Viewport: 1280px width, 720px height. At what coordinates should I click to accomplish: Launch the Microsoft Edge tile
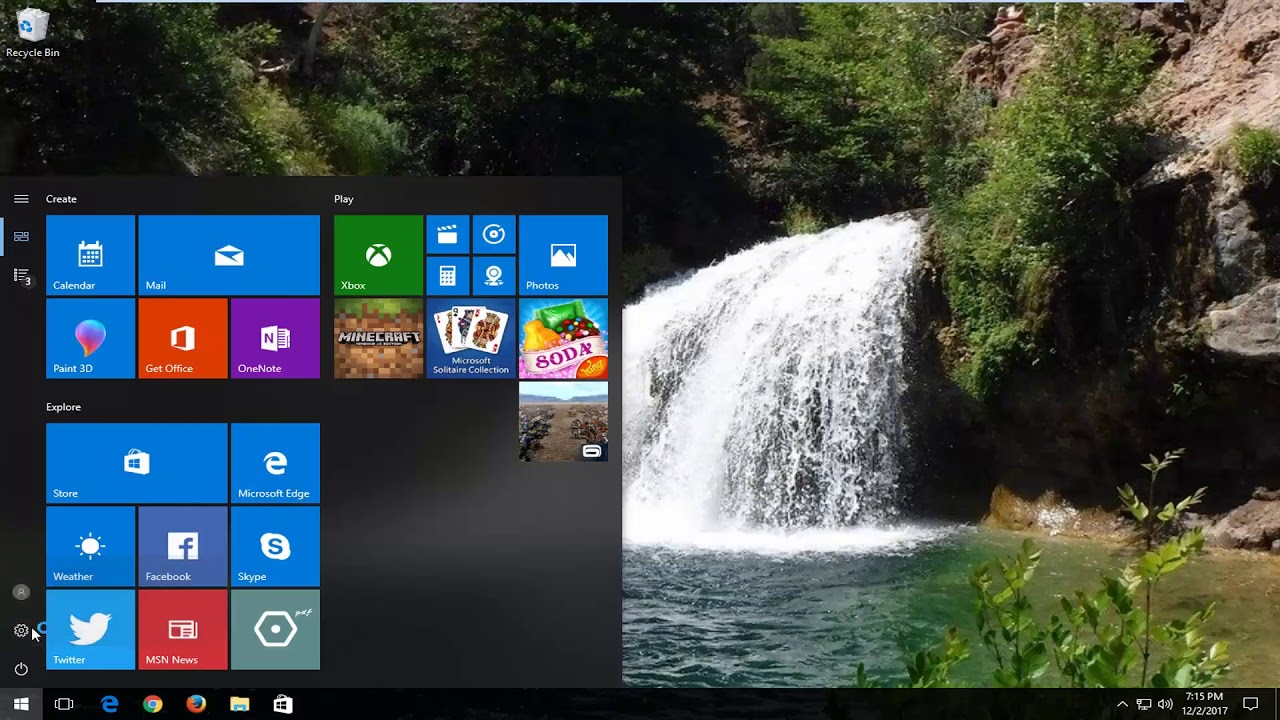pos(275,463)
